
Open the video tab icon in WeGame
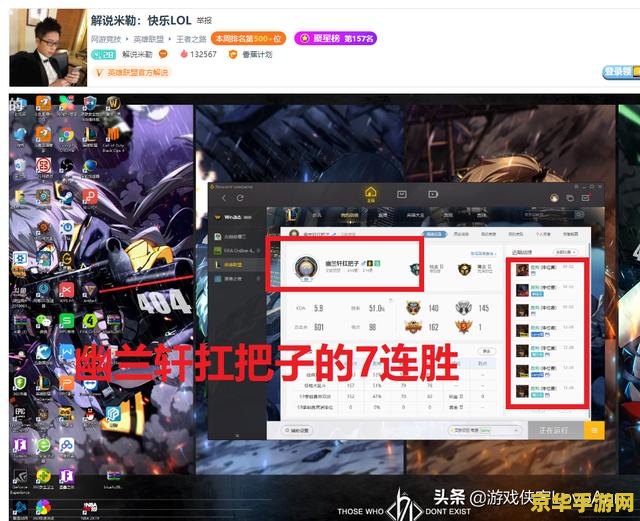(433, 195)
